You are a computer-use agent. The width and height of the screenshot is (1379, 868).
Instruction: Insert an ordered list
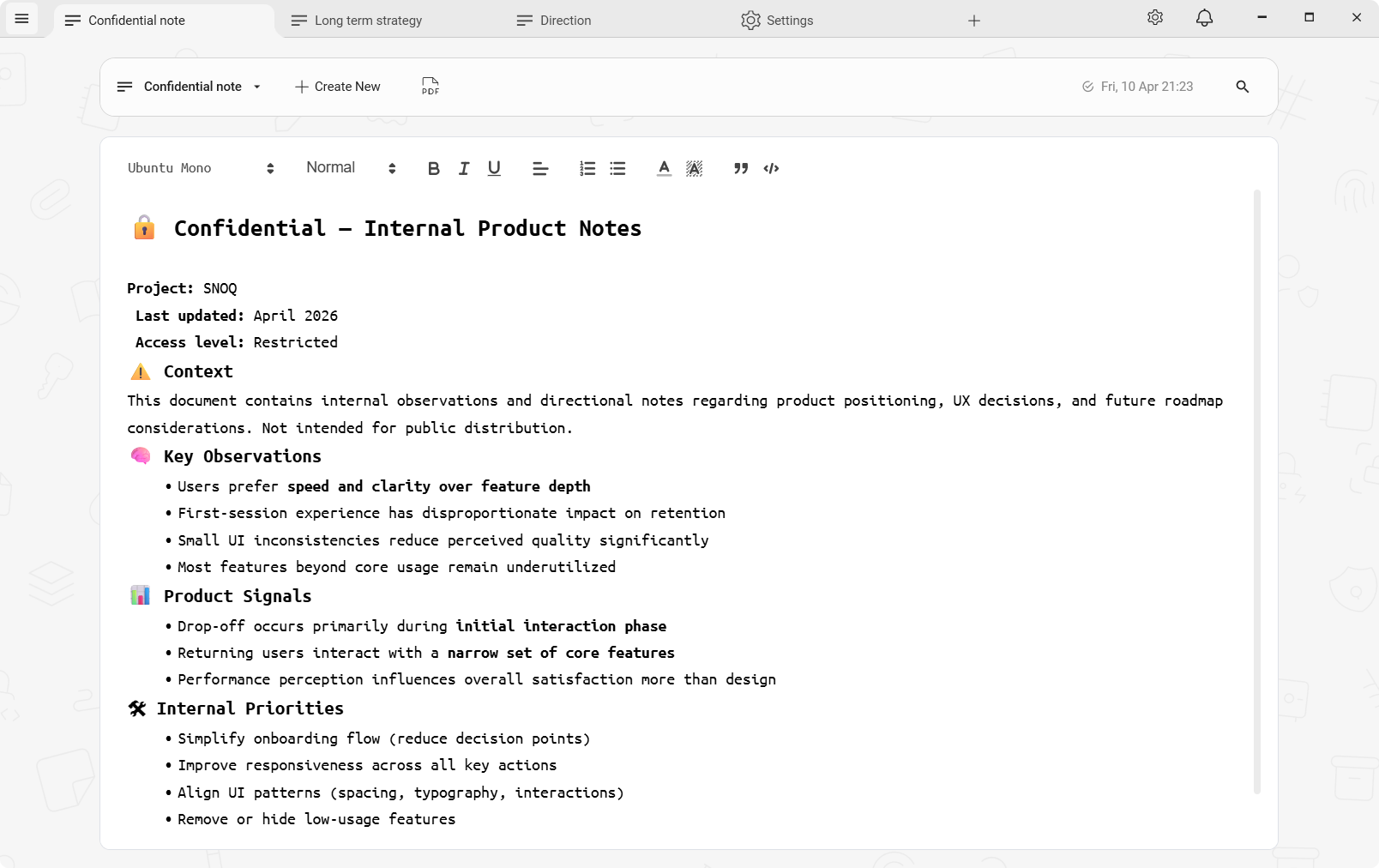pyautogui.click(x=587, y=168)
